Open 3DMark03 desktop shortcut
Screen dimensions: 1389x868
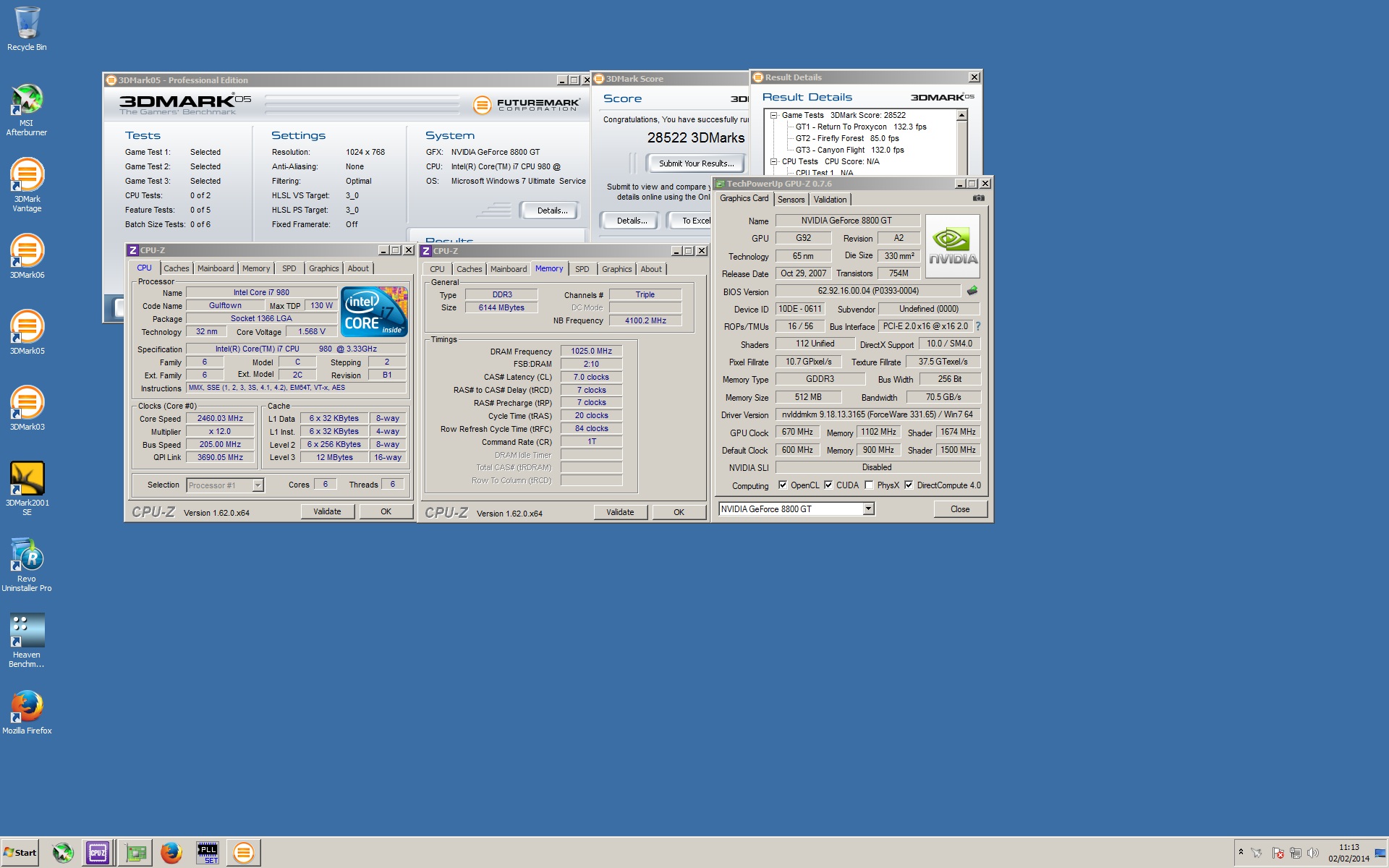coord(27,409)
